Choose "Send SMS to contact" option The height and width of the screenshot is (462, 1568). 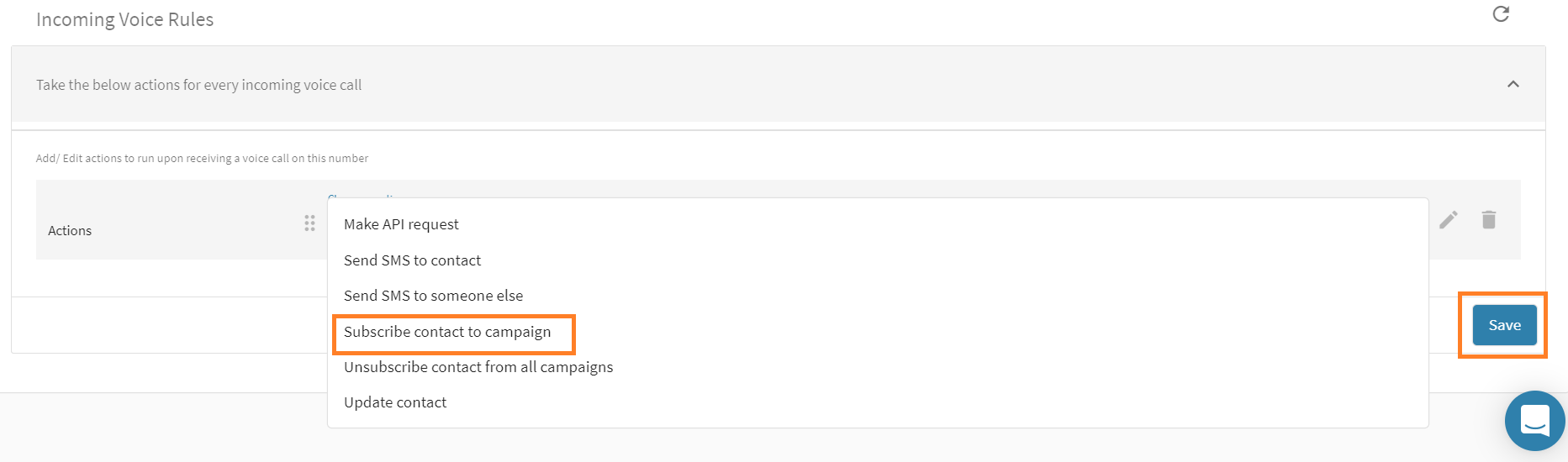tap(412, 260)
